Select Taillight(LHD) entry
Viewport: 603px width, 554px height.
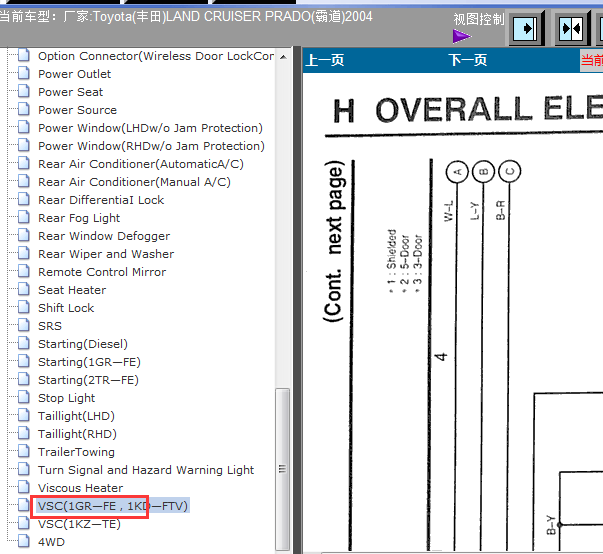[76, 416]
